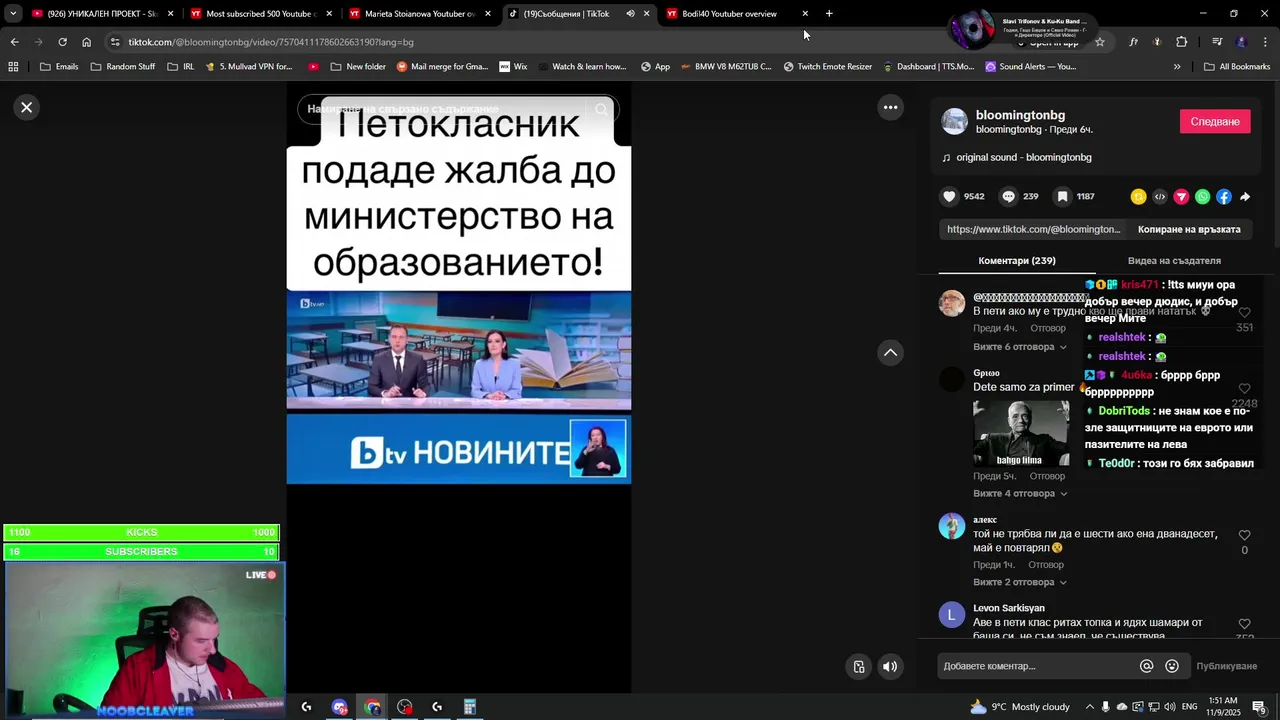Open the Calculator from the taskbar
The height and width of the screenshot is (720, 1280).
click(x=469, y=707)
